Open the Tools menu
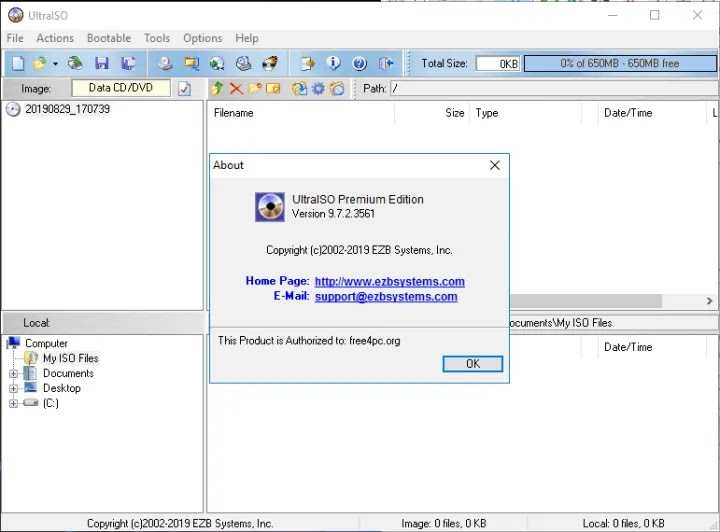The height and width of the screenshot is (532, 720). coord(157,38)
